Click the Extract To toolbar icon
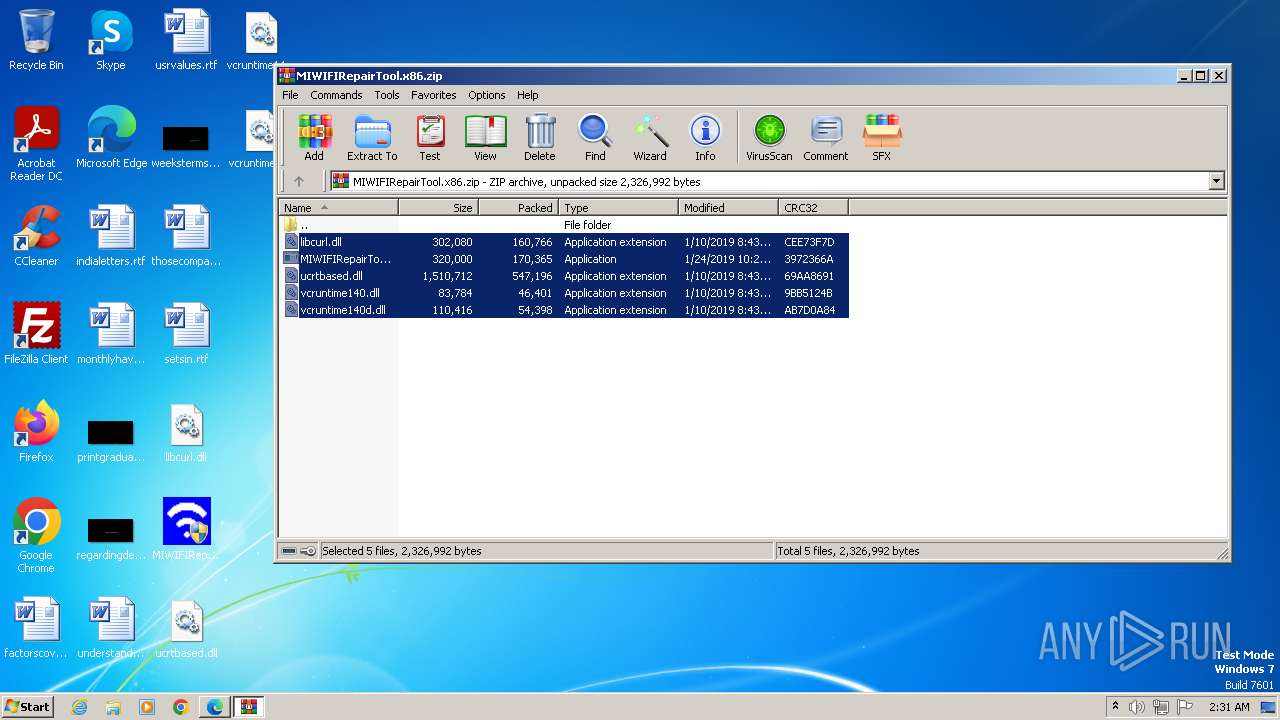 (x=372, y=138)
